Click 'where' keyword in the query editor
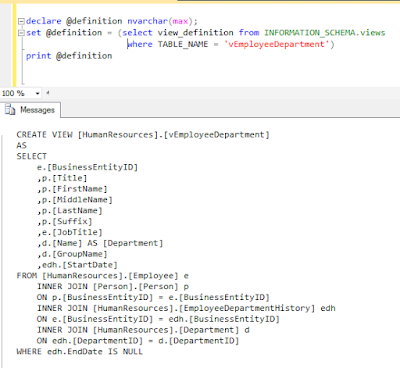Viewport: 400px width, 368px height. [x=140, y=44]
